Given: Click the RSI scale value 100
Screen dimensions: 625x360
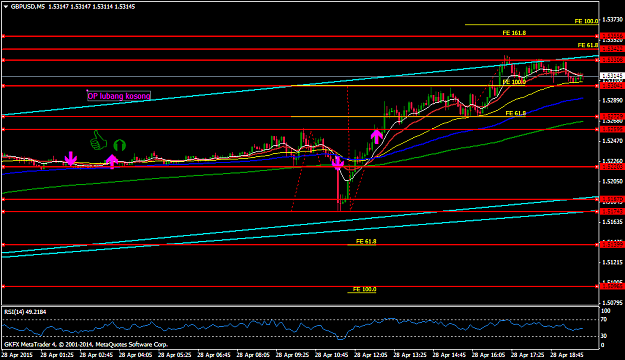Looking at the screenshot, I should click(605, 311).
